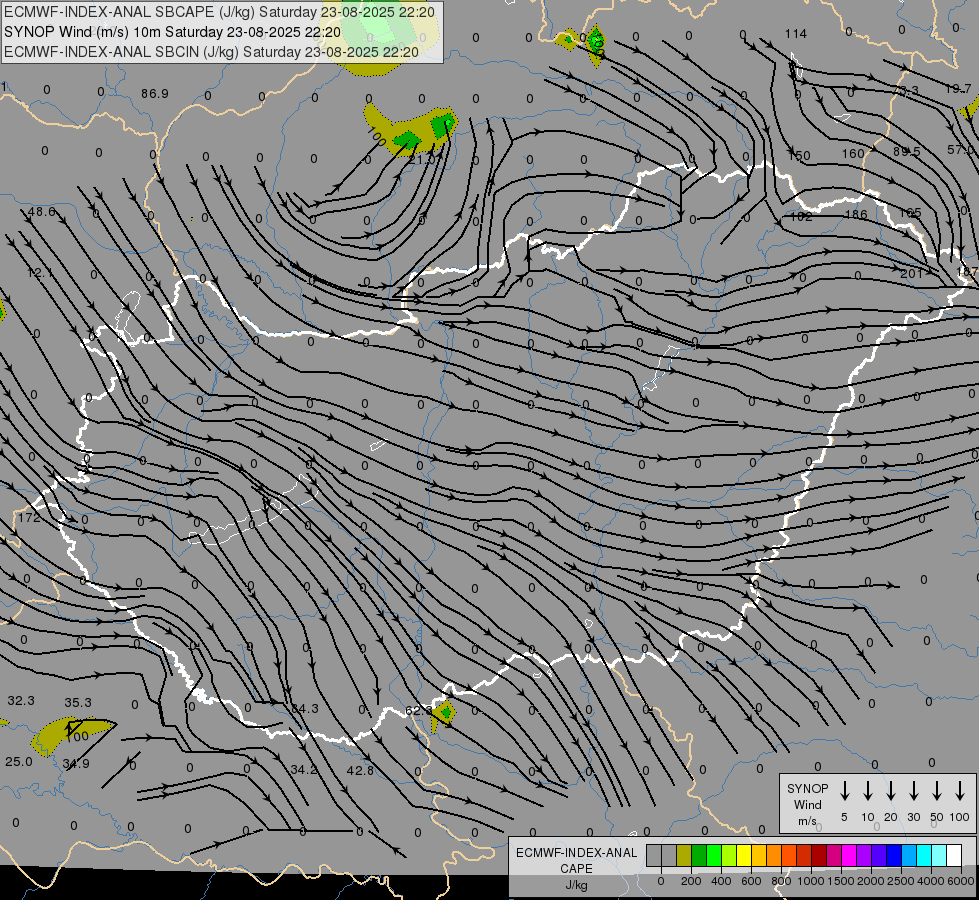This screenshot has height=900, width=979.
Task: Click the 30 m/s label in the wind legend
Action: (913, 817)
